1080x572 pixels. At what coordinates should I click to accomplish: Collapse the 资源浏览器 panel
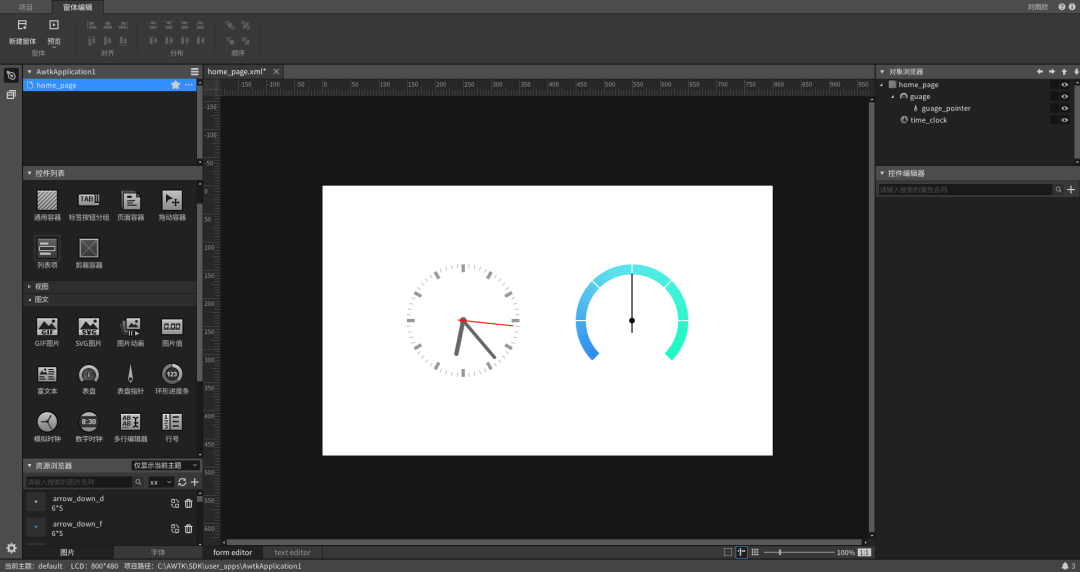coord(30,466)
